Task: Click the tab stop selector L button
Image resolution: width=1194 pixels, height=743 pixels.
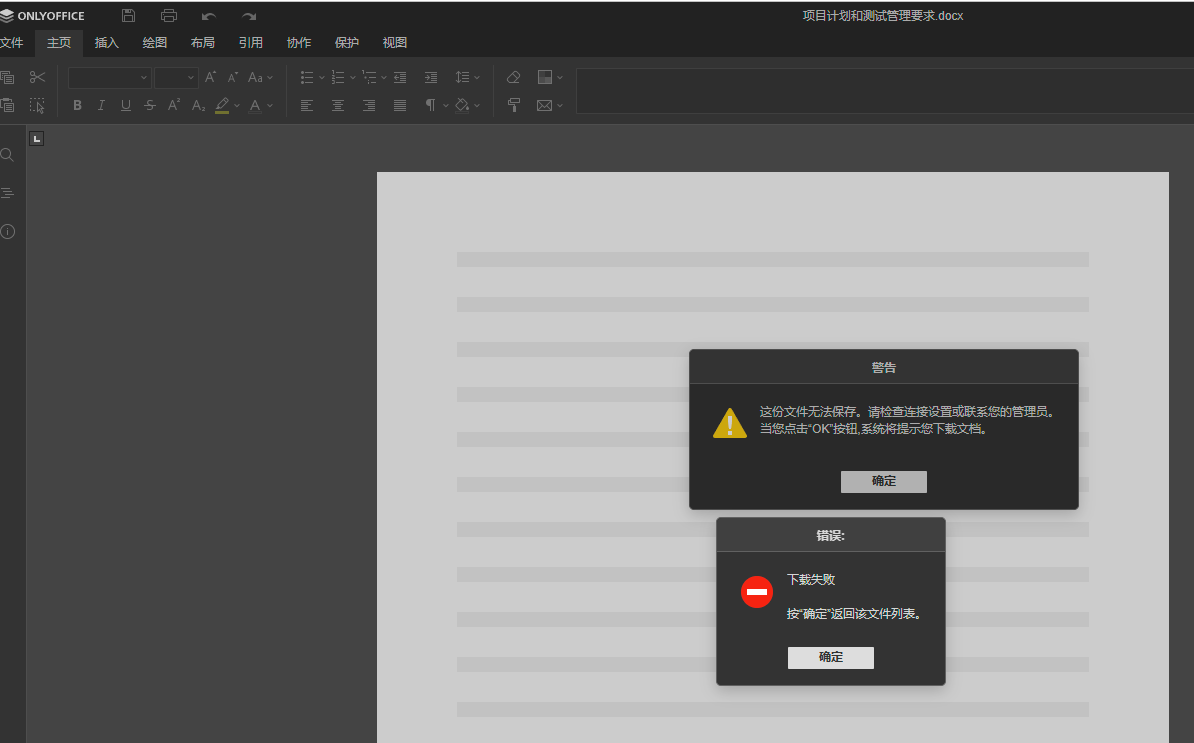Action: pyautogui.click(x=37, y=139)
